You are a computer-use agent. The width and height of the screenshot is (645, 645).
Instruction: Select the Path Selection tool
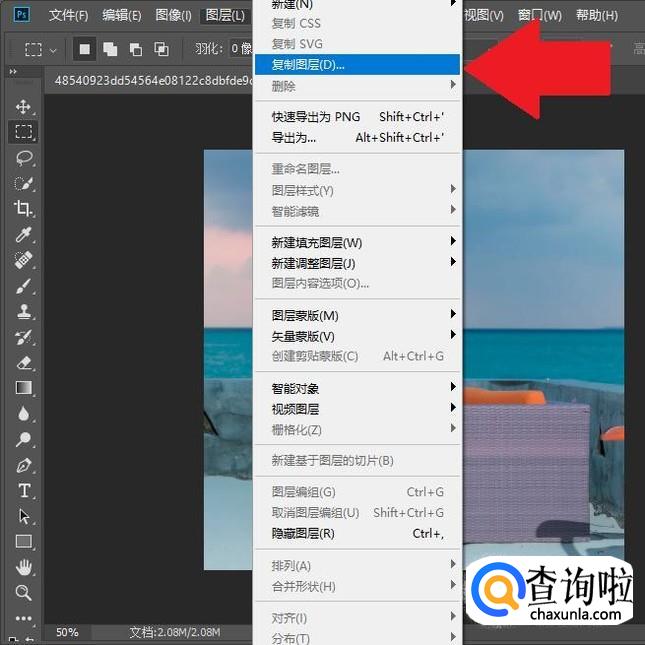(x=24, y=516)
